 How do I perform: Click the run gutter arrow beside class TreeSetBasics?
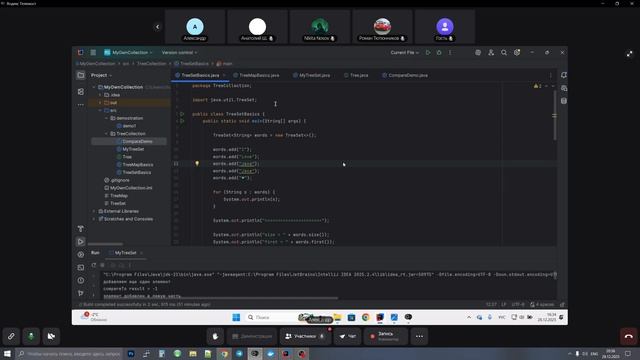click(182, 114)
